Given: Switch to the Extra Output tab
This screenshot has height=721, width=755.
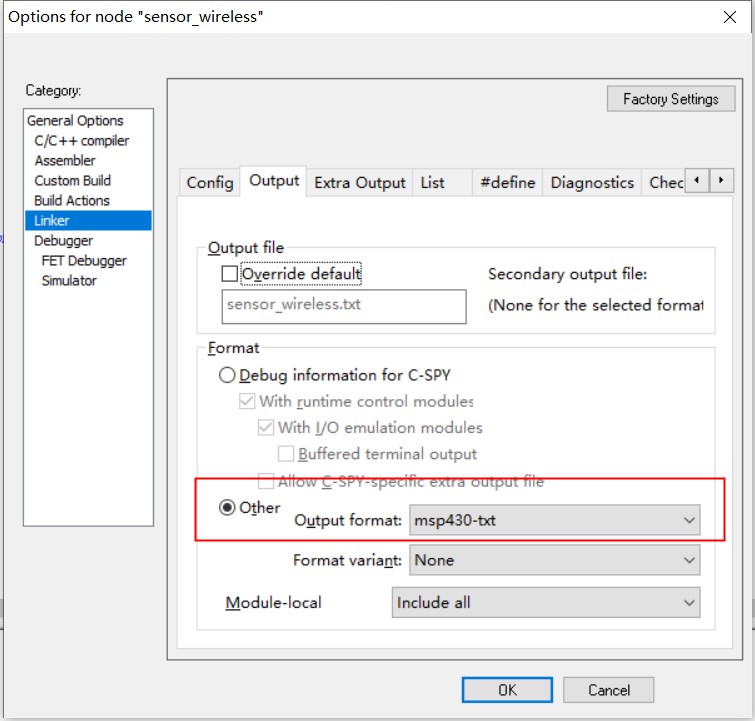Looking at the screenshot, I should [x=360, y=183].
